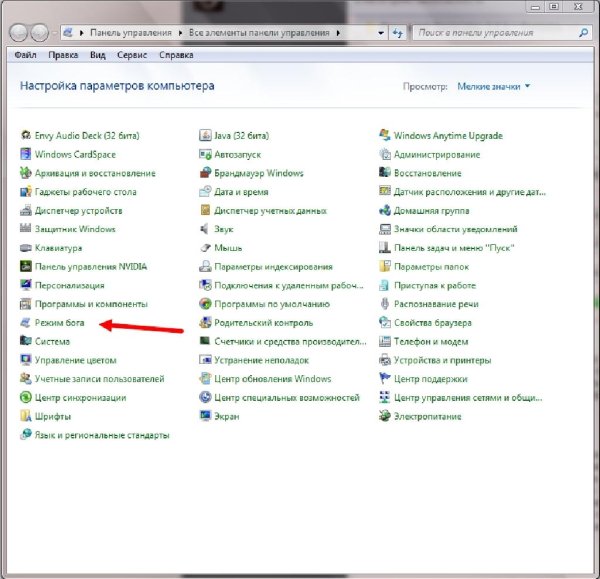Click the Администрирование gear icon

click(x=385, y=154)
